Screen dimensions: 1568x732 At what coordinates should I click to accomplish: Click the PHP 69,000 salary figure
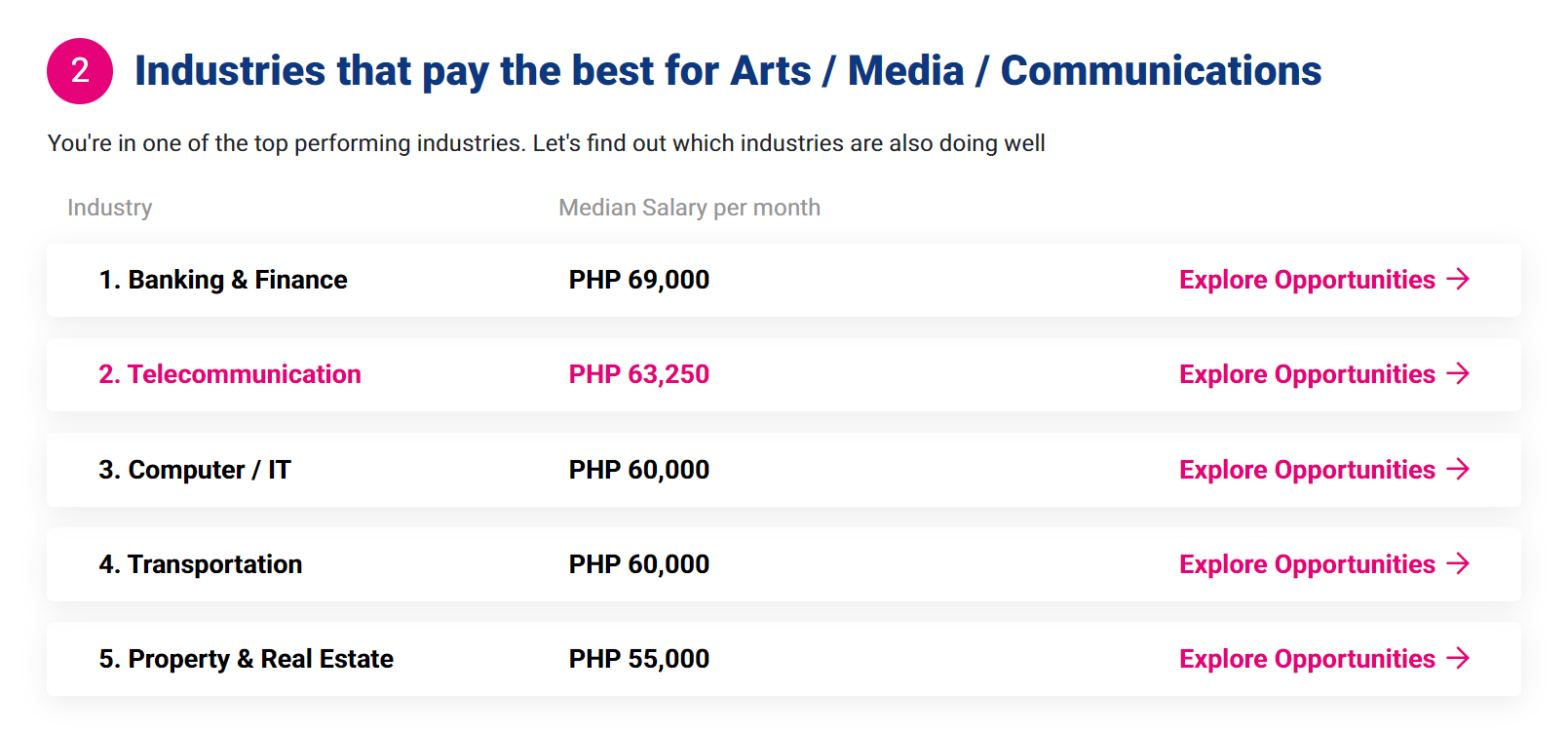pyautogui.click(x=639, y=280)
